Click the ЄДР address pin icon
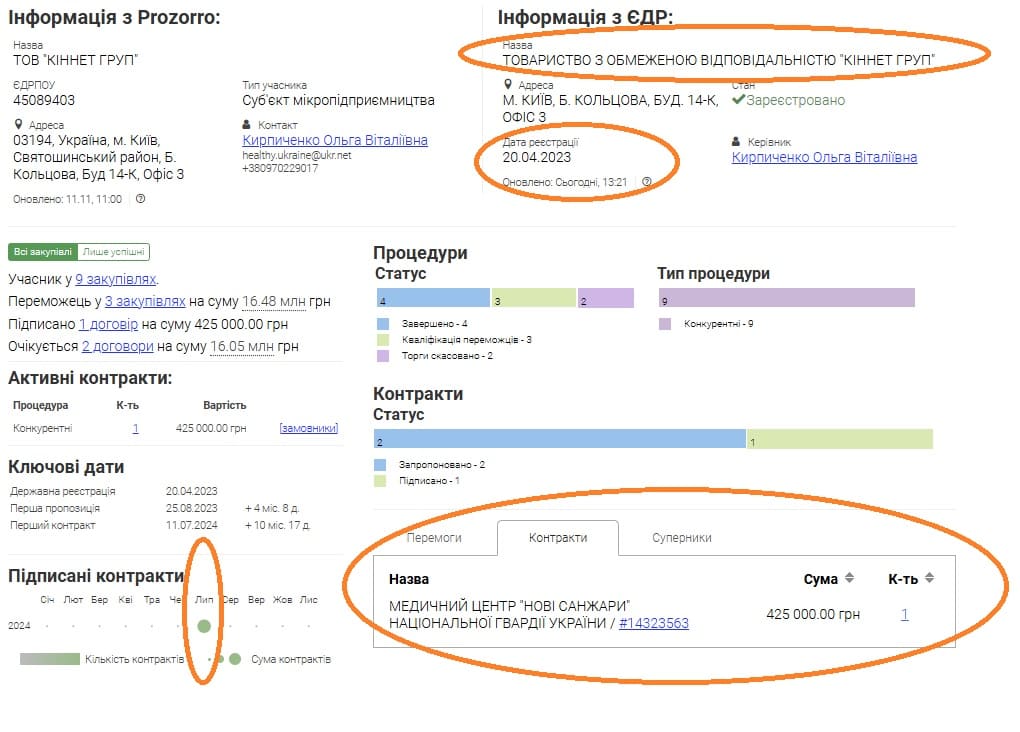Image resolution: width=1020 pixels, height=732 pixels. 508,86
